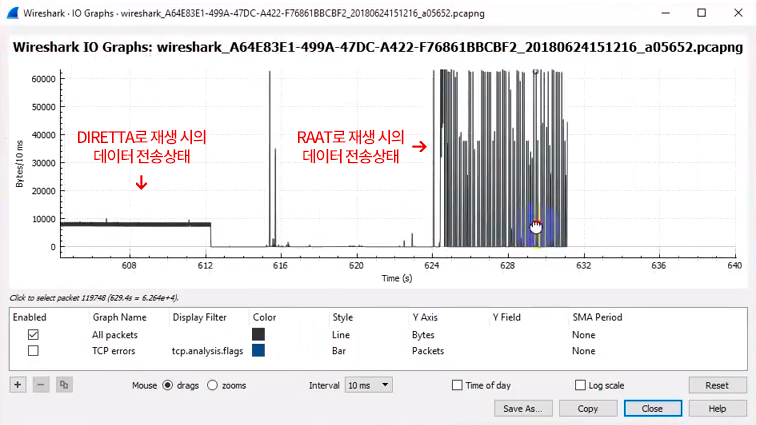Edit SMA Period None for TCP errors
The width and height of the screenshot is (757, 425).
[x=584, y=351]
